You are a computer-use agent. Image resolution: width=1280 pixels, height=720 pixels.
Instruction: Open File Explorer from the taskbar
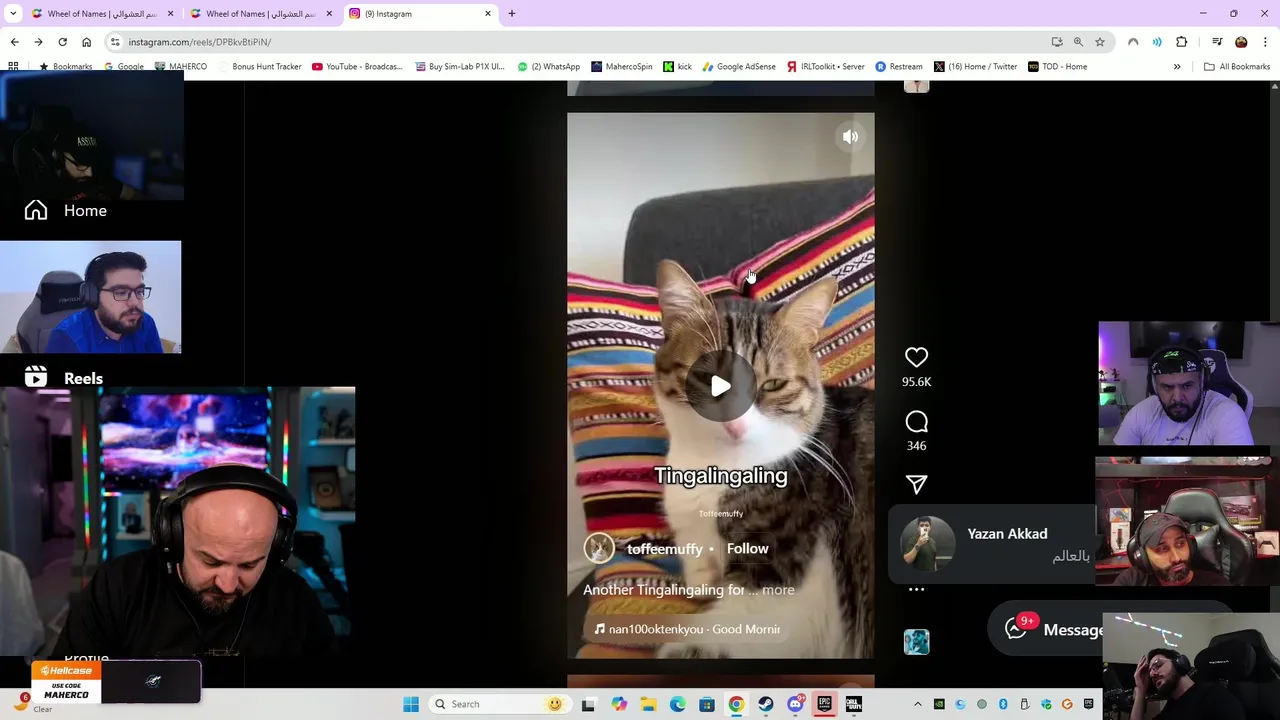pos(648,704)
